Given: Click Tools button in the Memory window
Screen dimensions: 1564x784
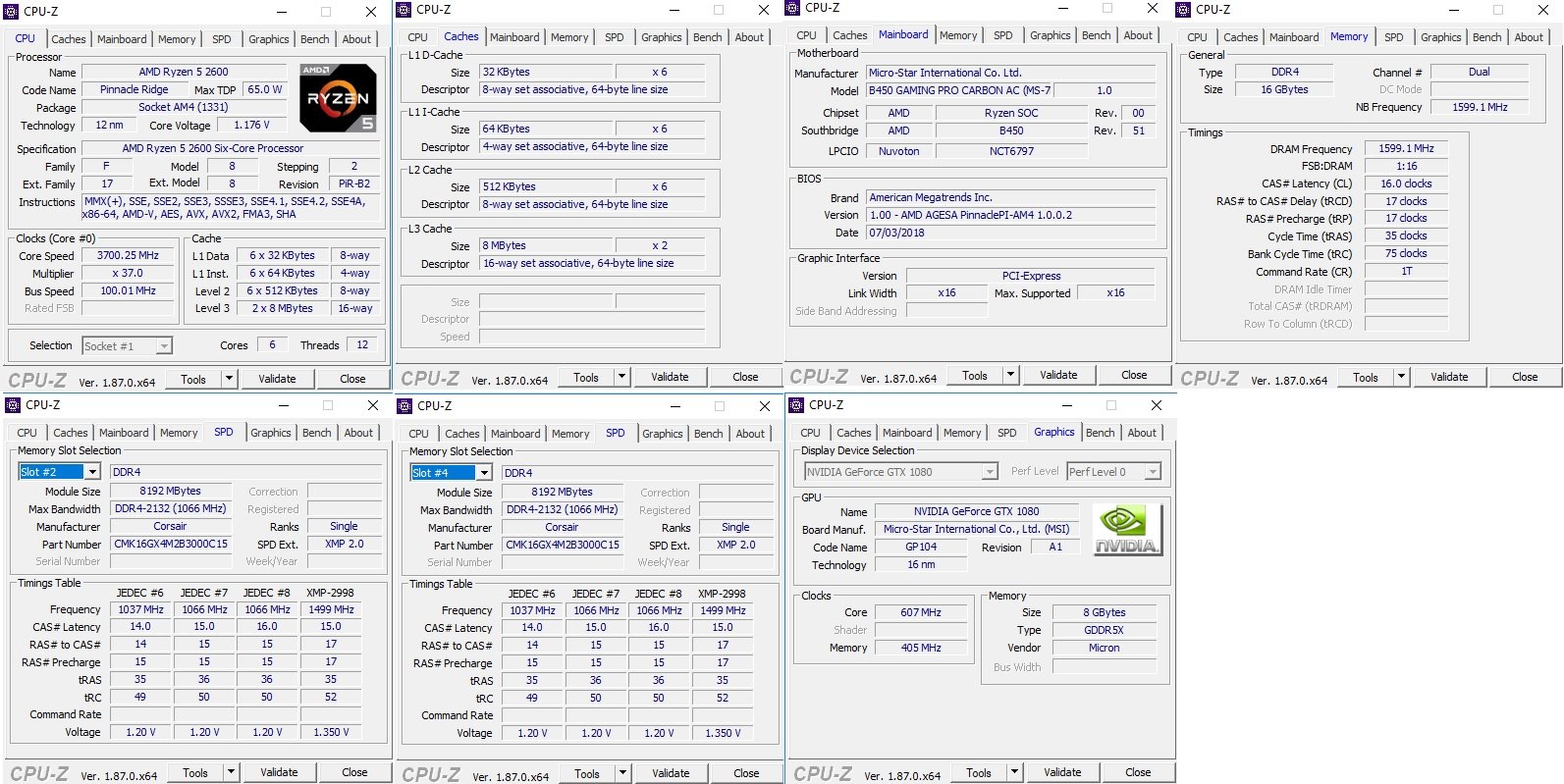Looking at the screenshot, I should coord(1366,377).
